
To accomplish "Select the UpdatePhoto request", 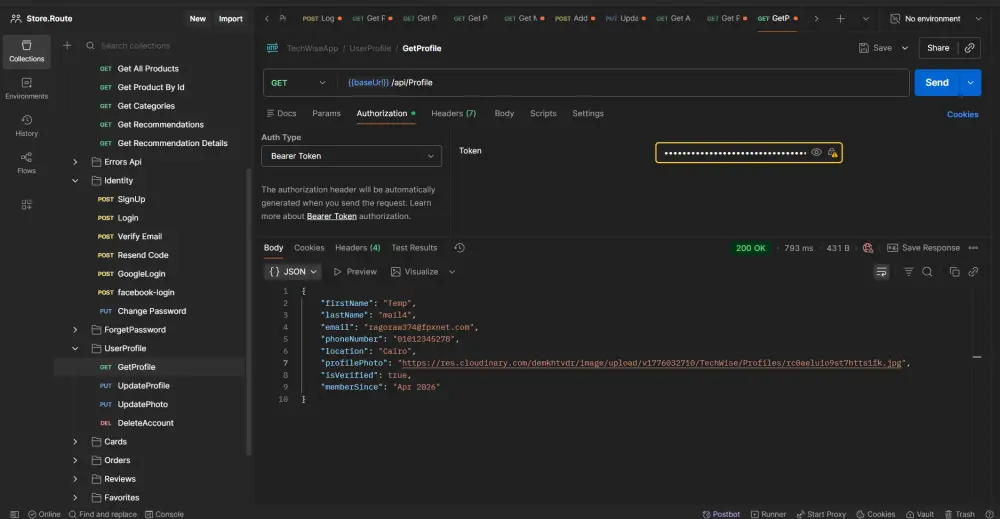I will point(143,404).
